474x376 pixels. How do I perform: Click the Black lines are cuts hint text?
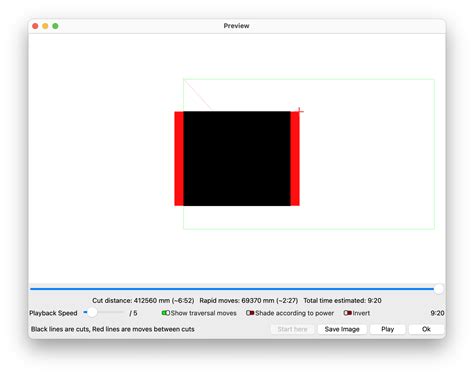click(x=113, y=329)
